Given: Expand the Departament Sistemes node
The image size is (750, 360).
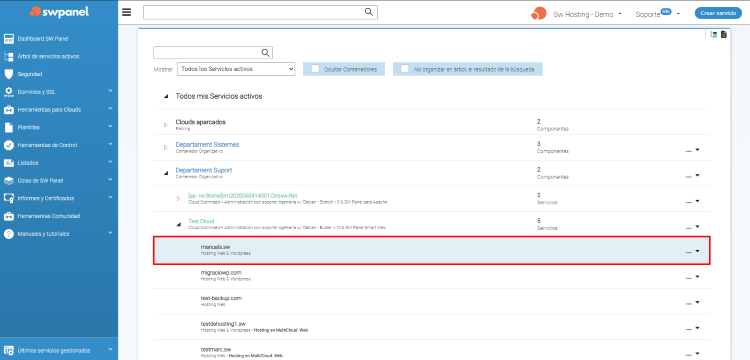Looking at the screenshot, I should (x=165, y=147).
